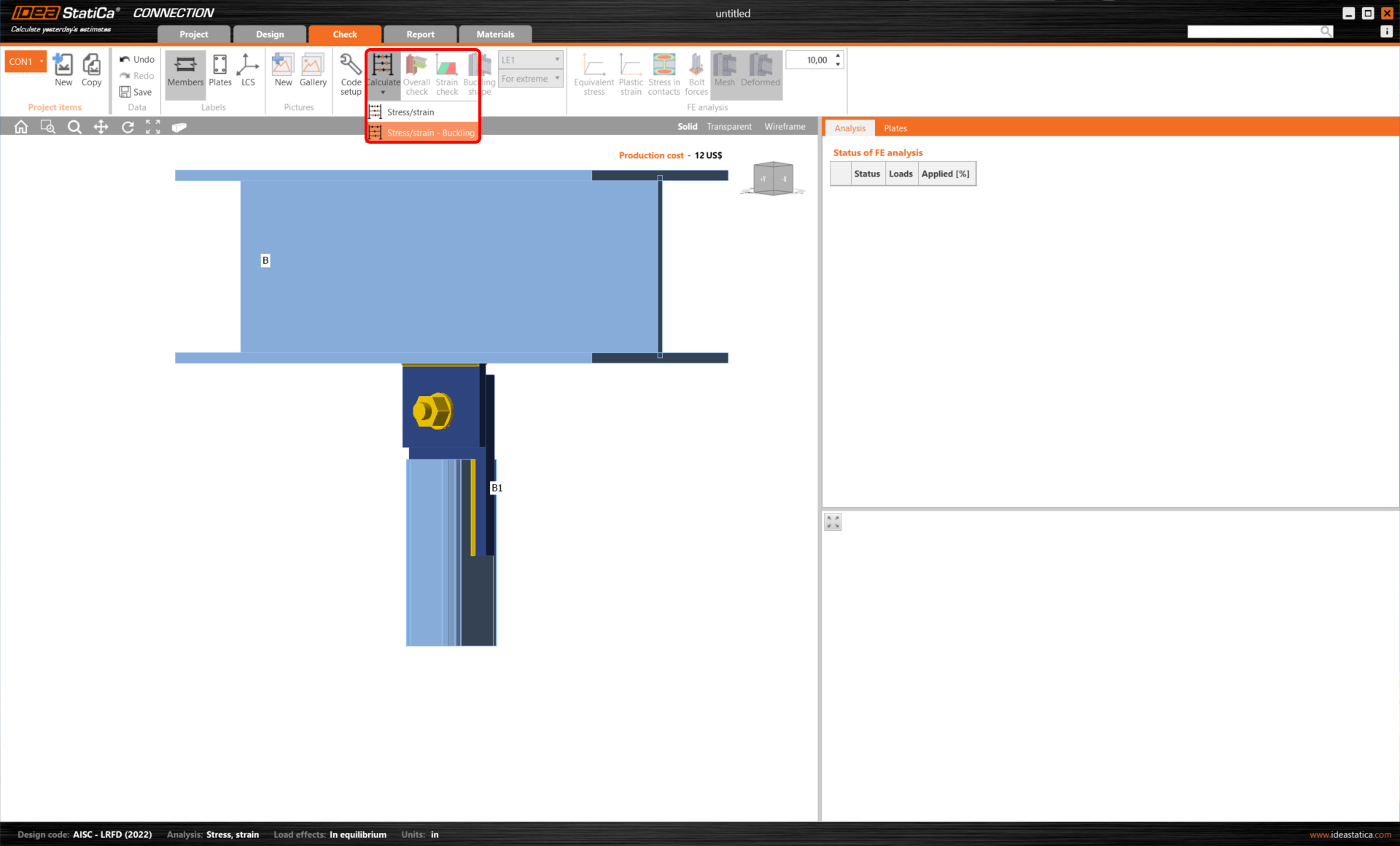Increase the 10,00 value with stepper
Viewport: 1400px width, 846px height.
(x=837, y=55)
